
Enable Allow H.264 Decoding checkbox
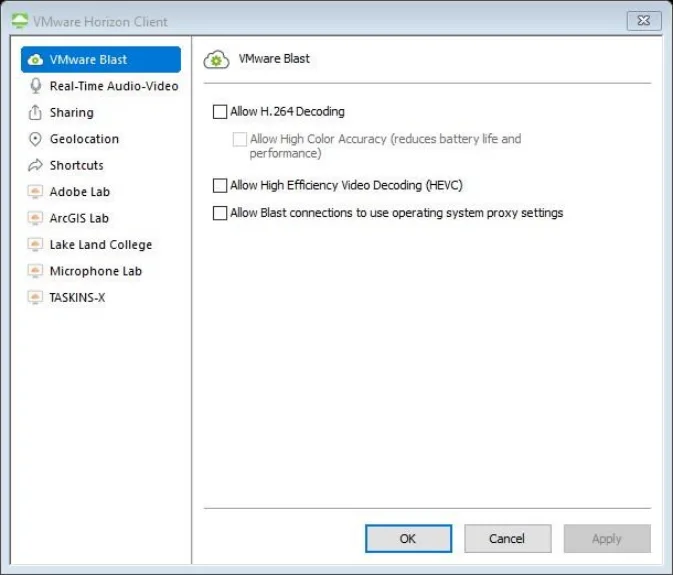point(220,112)
